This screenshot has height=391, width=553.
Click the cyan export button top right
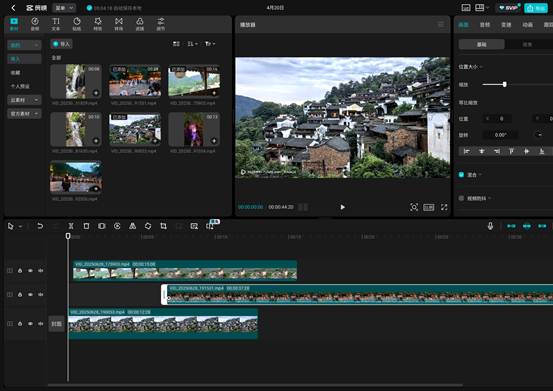coord(536,8)
